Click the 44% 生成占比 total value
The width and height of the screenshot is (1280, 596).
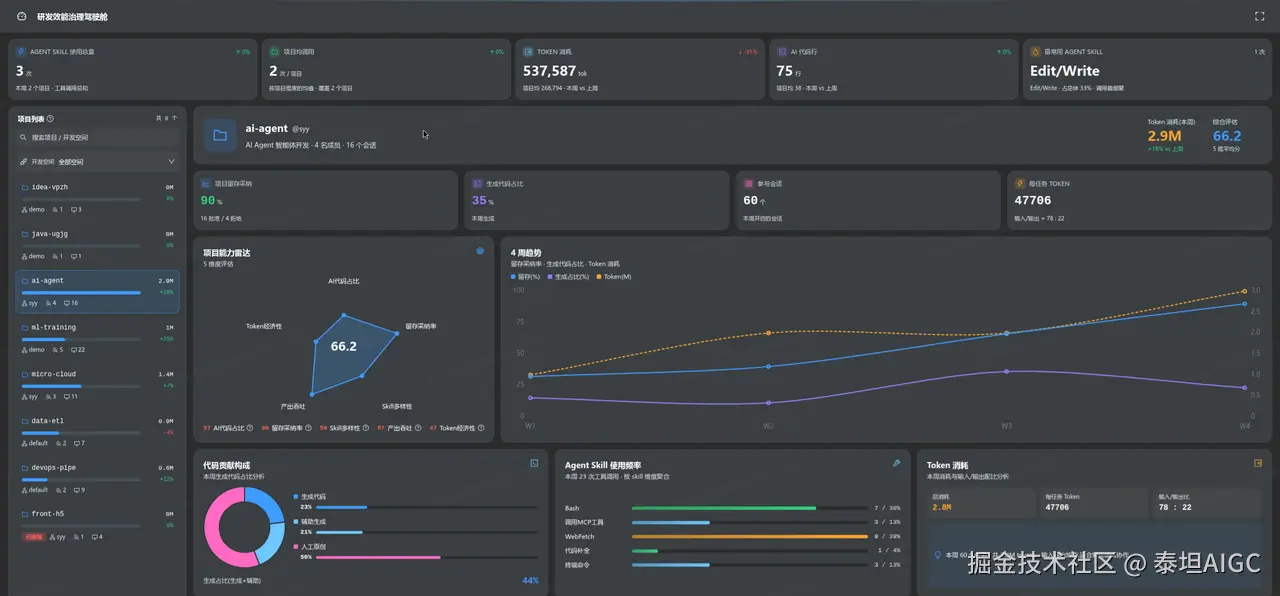(531, 580)
